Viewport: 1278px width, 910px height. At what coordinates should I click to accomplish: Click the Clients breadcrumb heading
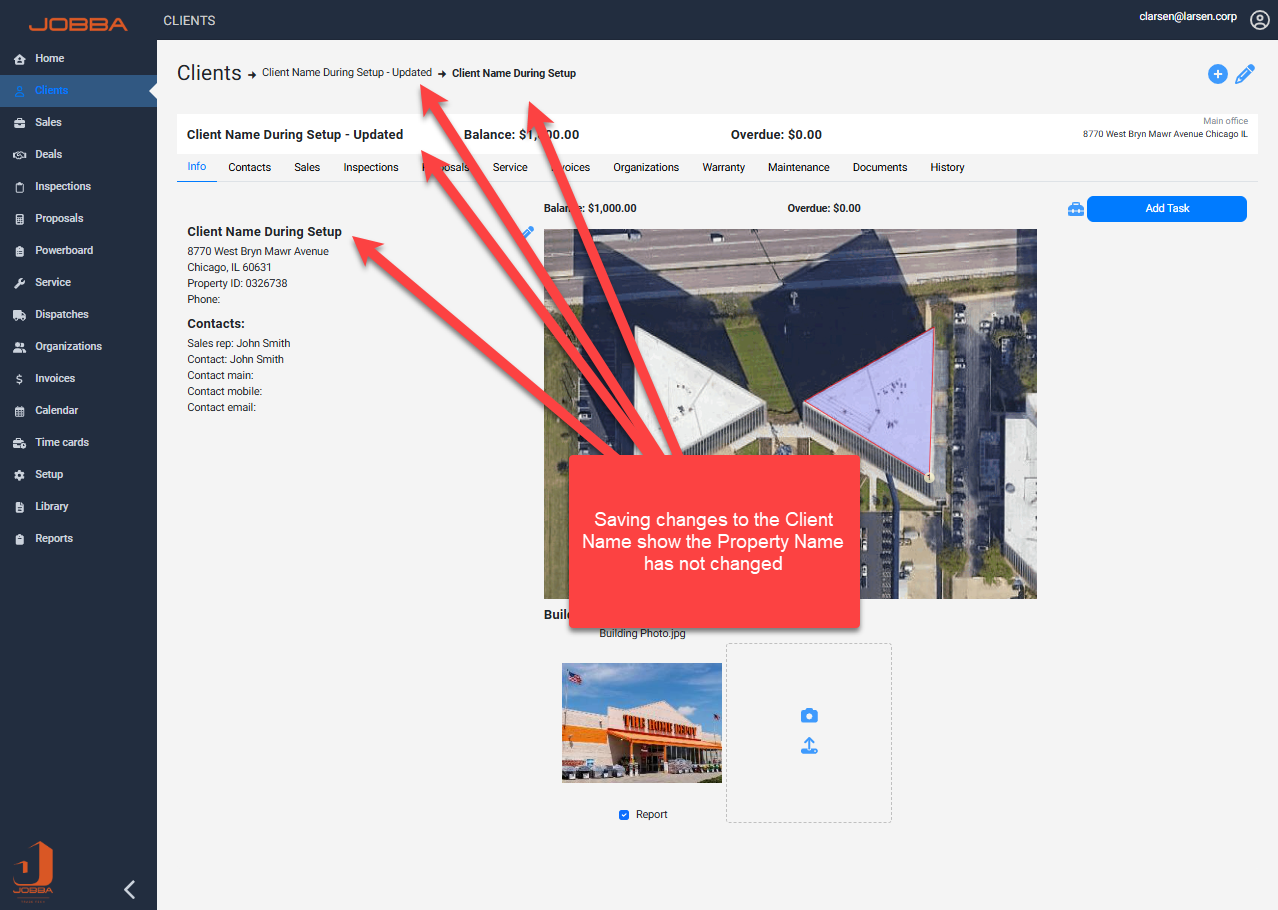pyautogui.click(x=209, y=73)
